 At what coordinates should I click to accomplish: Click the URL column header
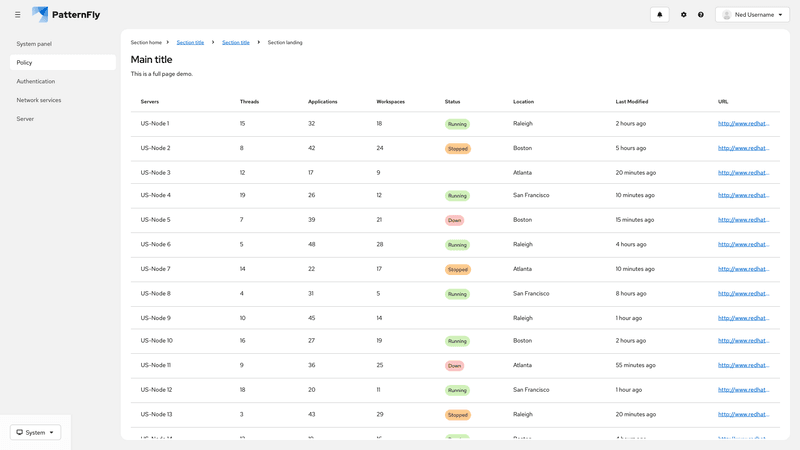point(723,102)
